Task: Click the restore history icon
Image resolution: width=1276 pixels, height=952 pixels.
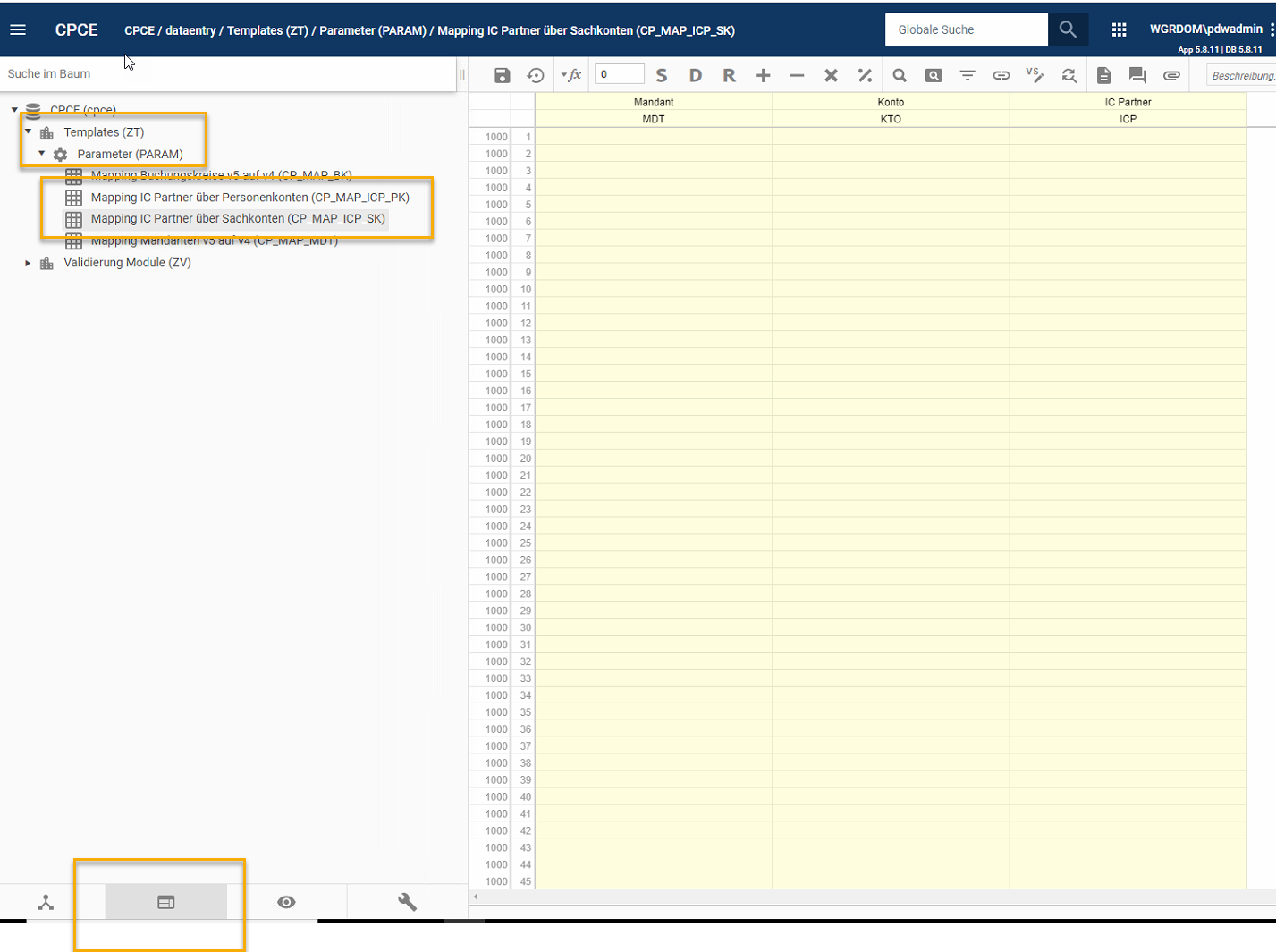Action: pyautogui.click(x=536, y=76)
